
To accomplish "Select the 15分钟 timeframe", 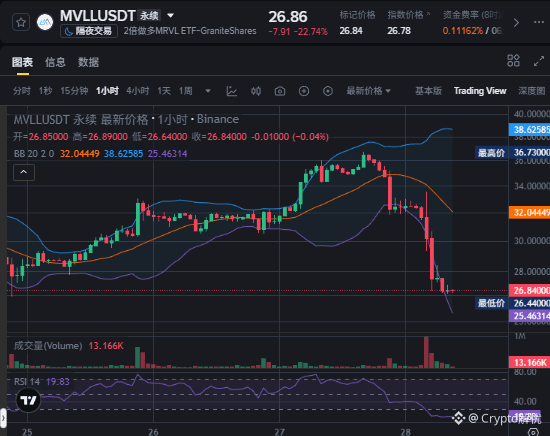I will (74, 91).
